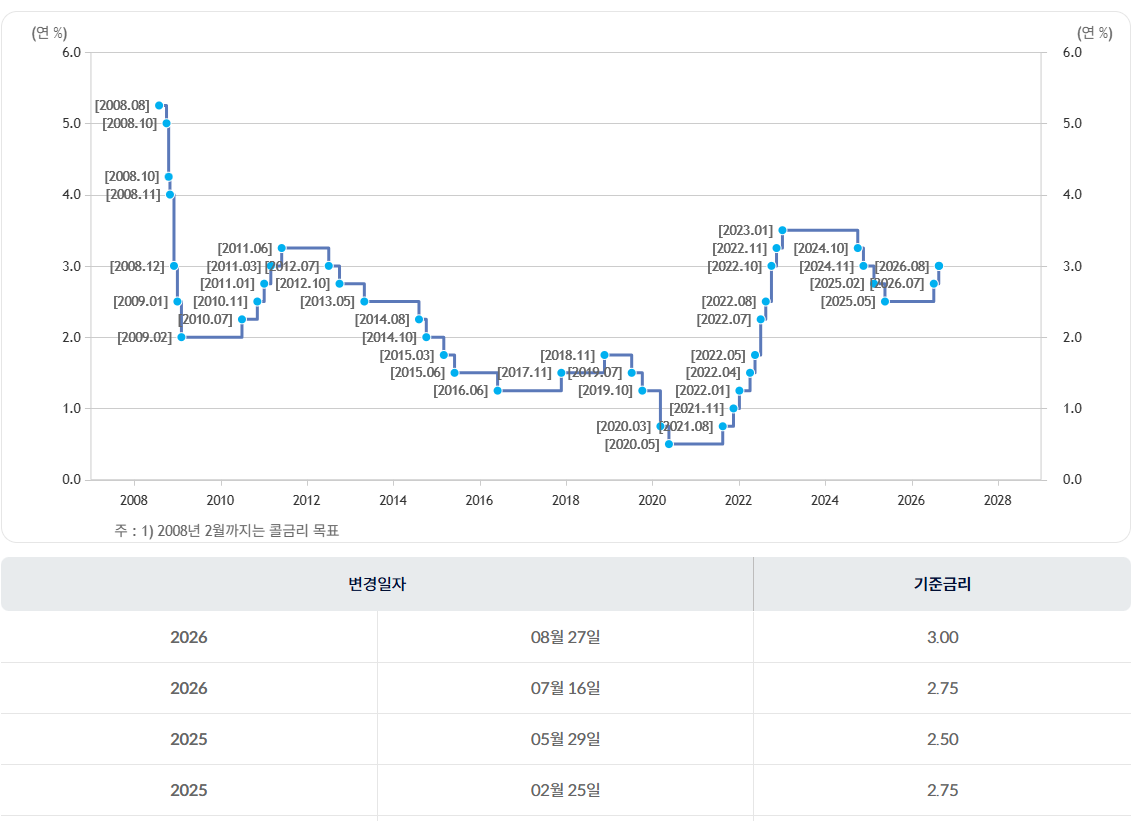Select the [2018.11] data point

pos(604,355)
